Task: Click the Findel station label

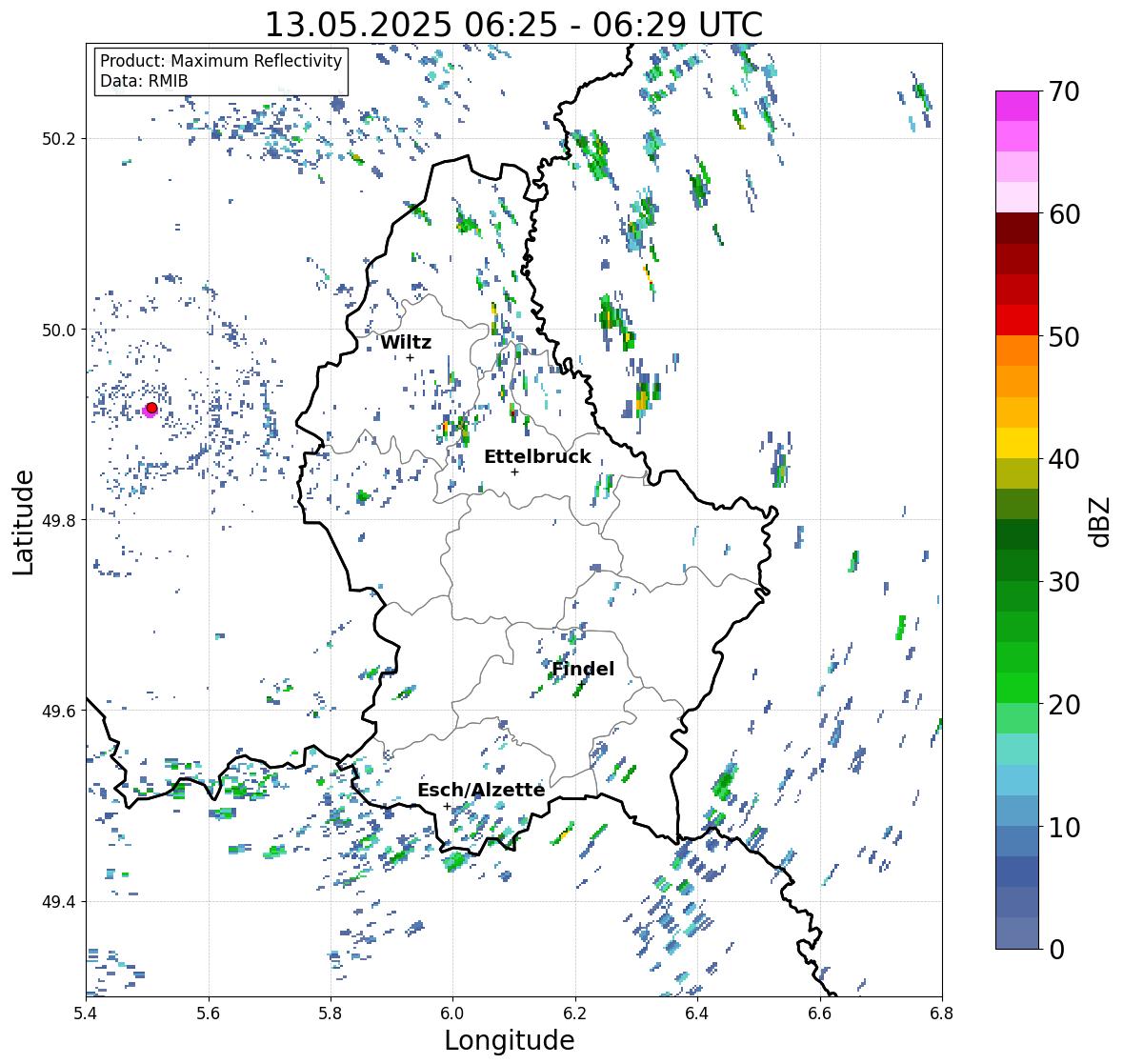Action: coord(583,669)
